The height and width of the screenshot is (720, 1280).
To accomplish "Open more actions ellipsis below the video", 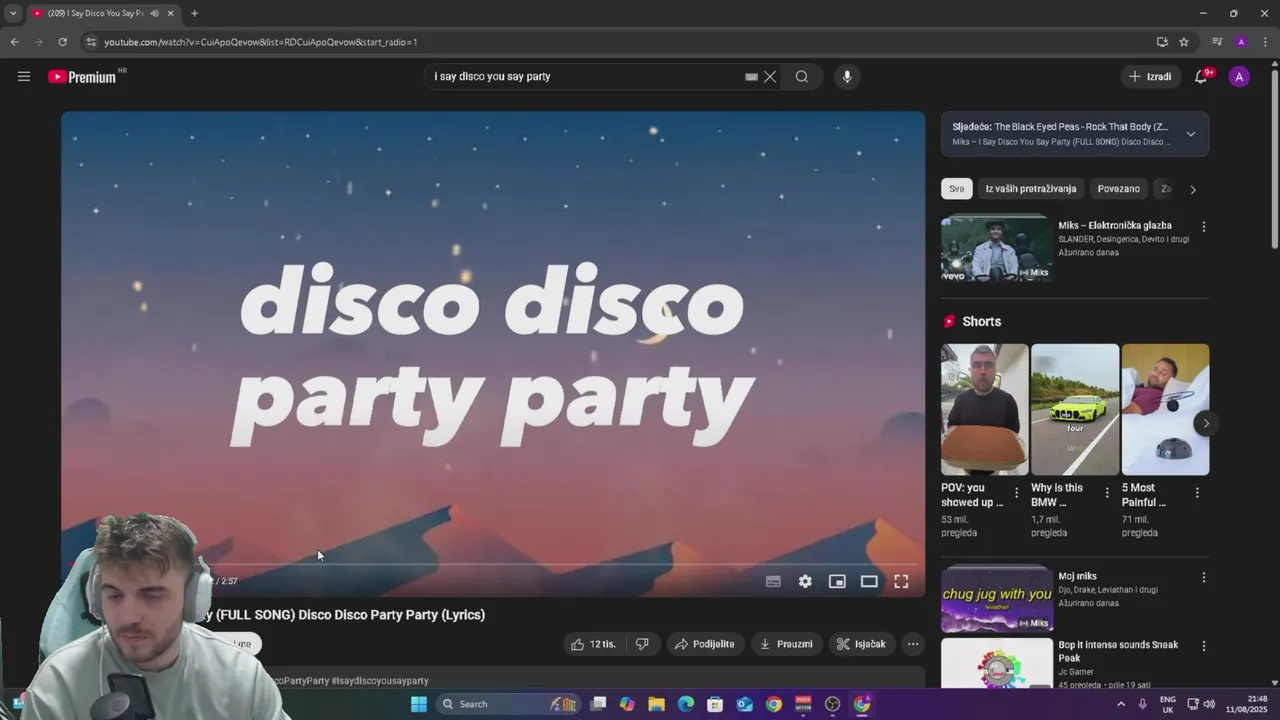I will (x=913, y=644).
